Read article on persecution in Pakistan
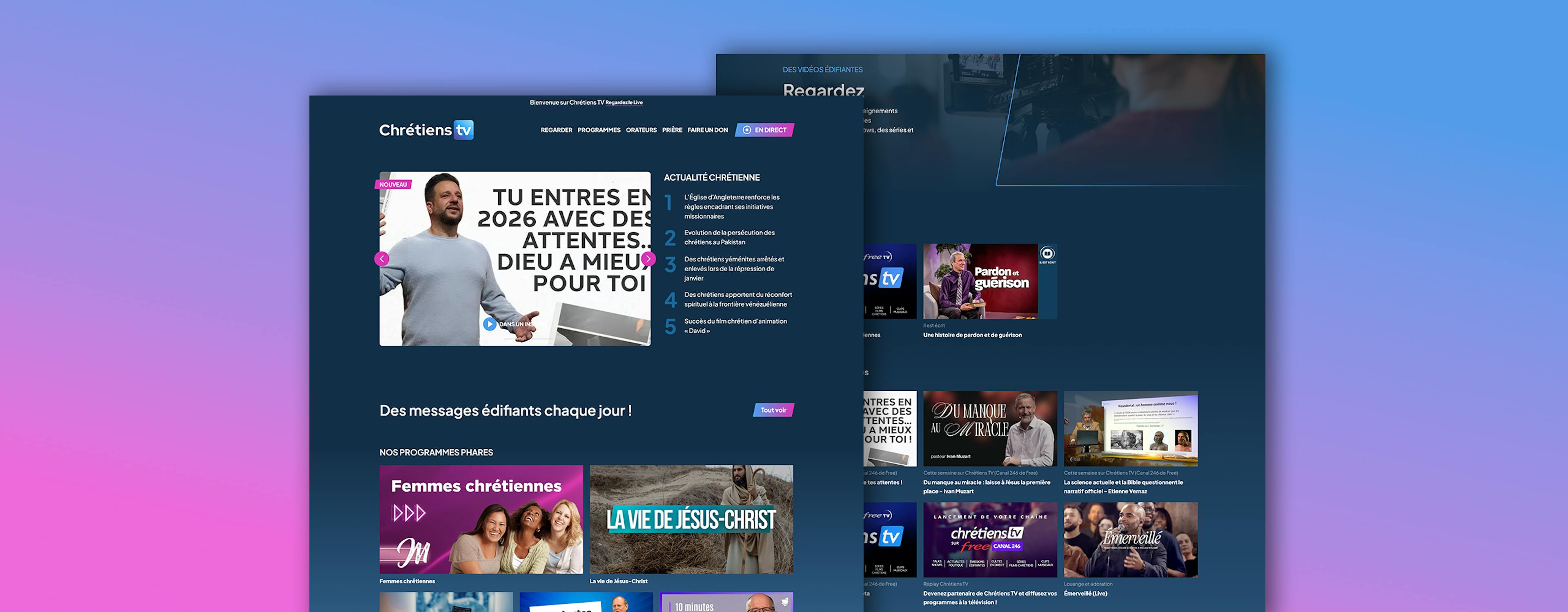1568x612 pixels. point(729,237)
